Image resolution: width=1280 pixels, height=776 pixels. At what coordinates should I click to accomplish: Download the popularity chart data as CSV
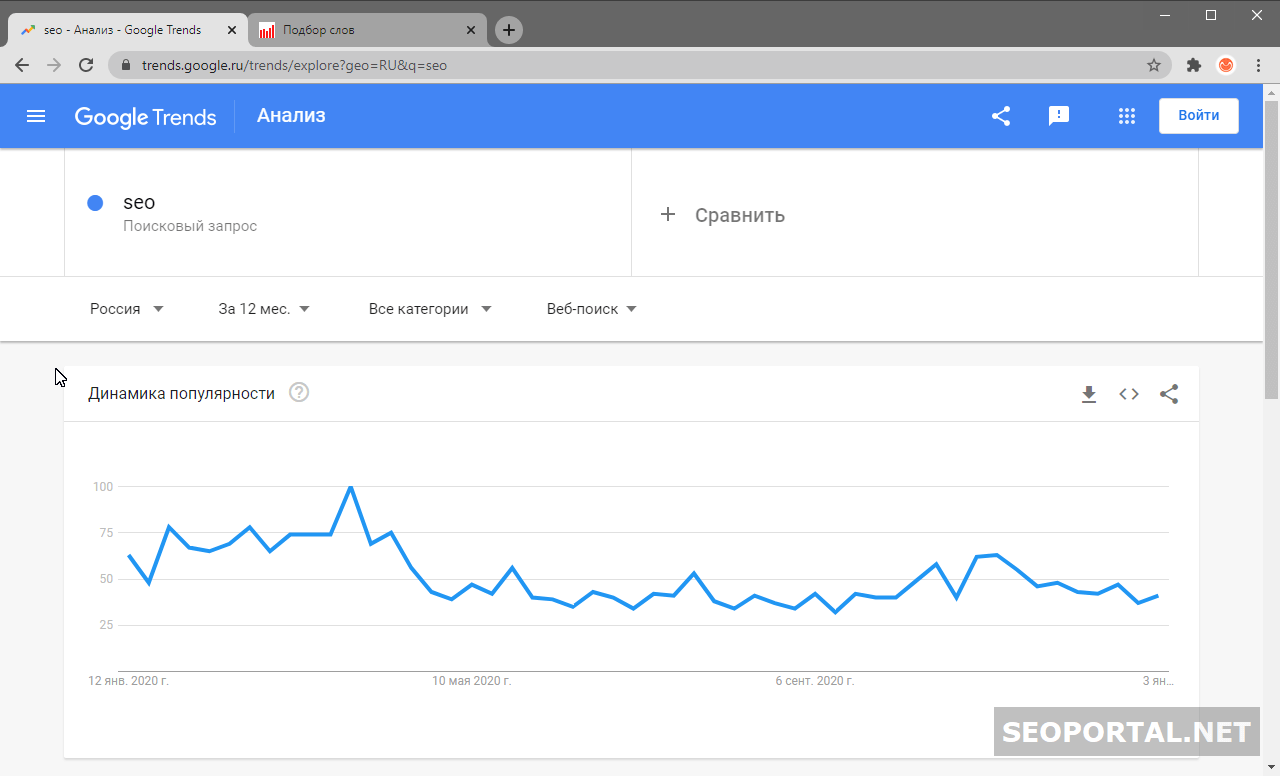[1089, 394]
